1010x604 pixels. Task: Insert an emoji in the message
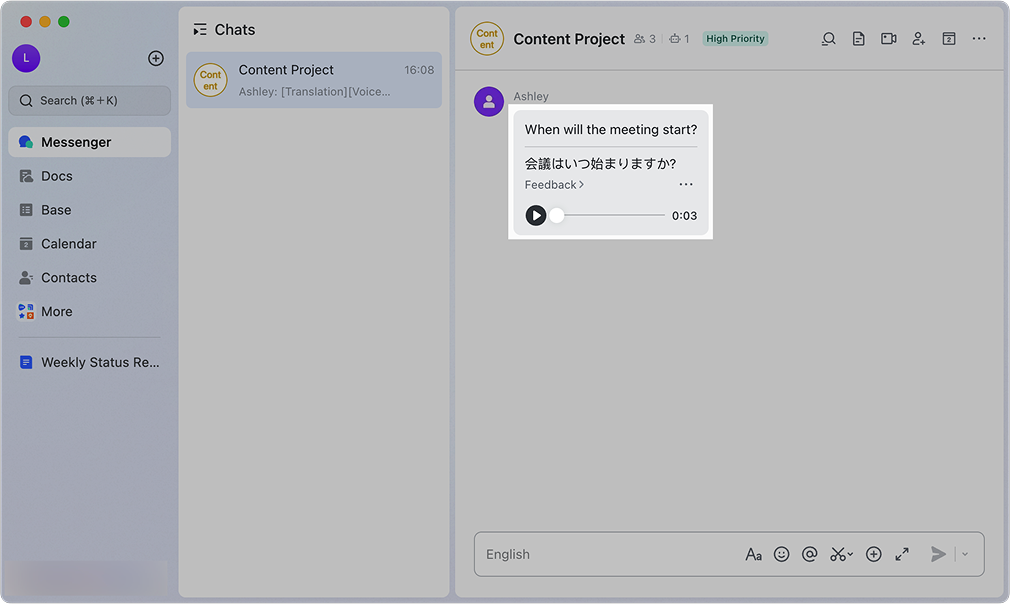[782, 554]
